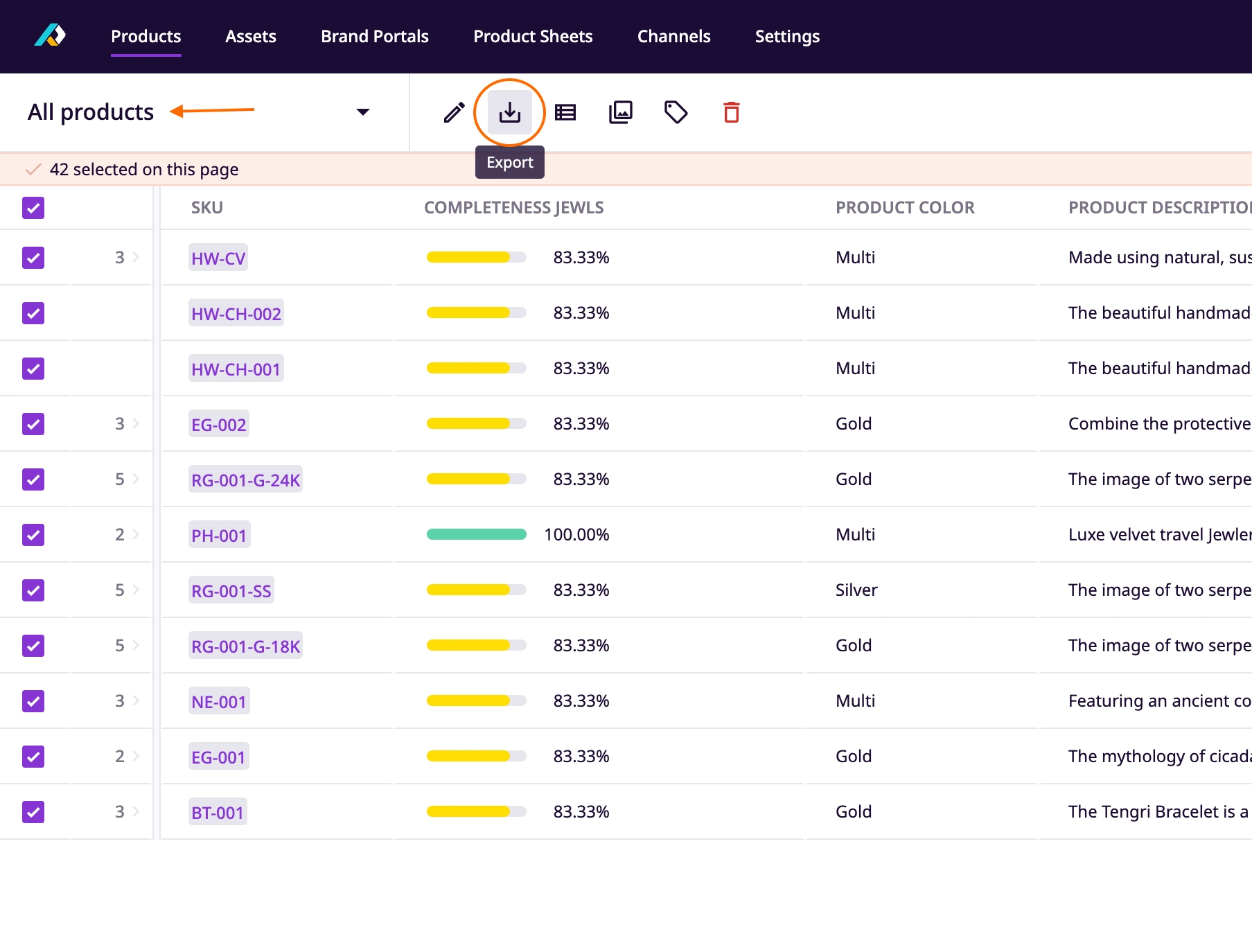This screenshot has height=952, width=1252.
Task: Click the yellow completeness bar of HW-CV
Action: pos(477,257)
